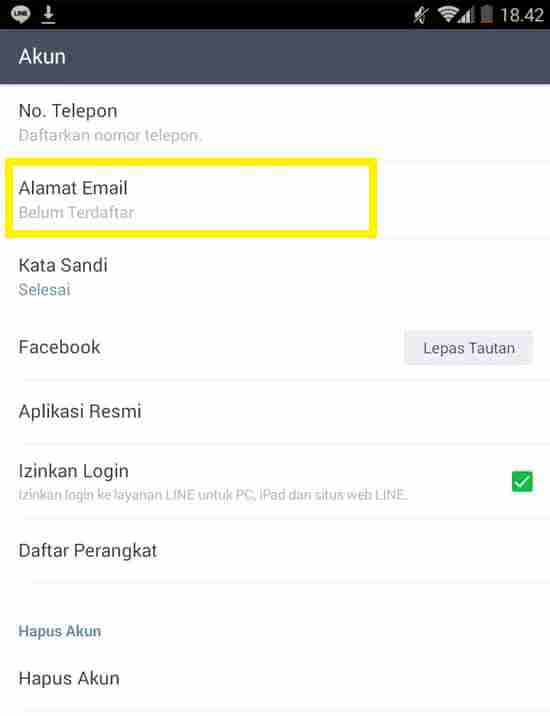Tap the LINE notification icon in status bar
This screenshot has height=716, width=550.
point(21,14)
